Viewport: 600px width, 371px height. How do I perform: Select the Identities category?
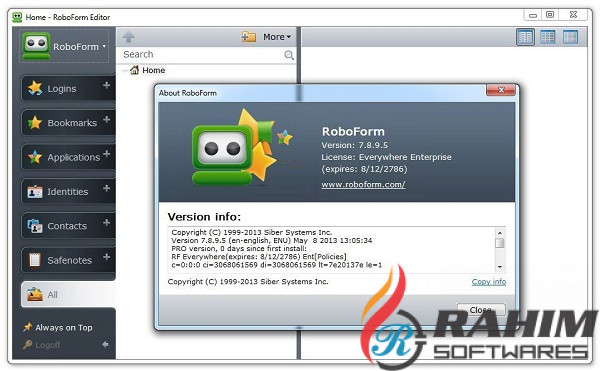[67, 192]
